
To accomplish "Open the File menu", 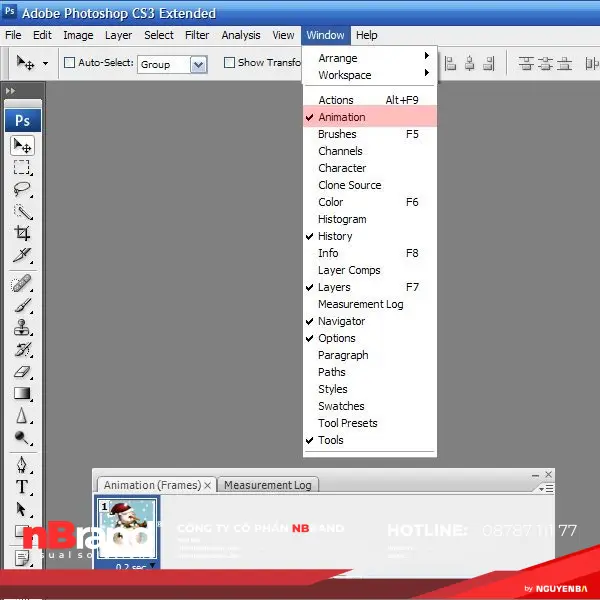I will coord(13,35).
